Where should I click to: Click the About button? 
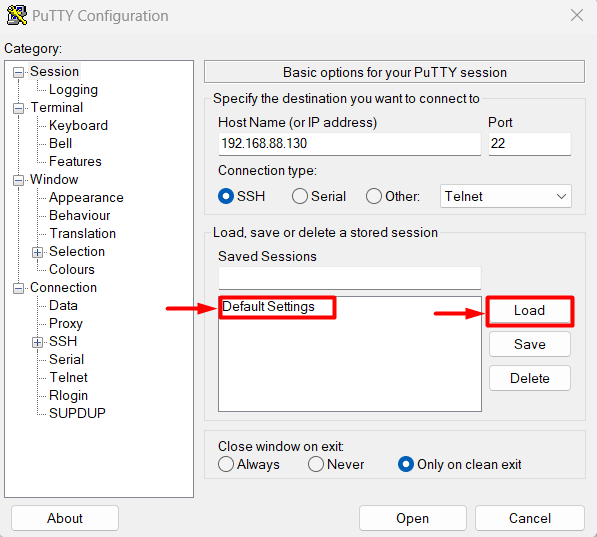tap(65, 518)
